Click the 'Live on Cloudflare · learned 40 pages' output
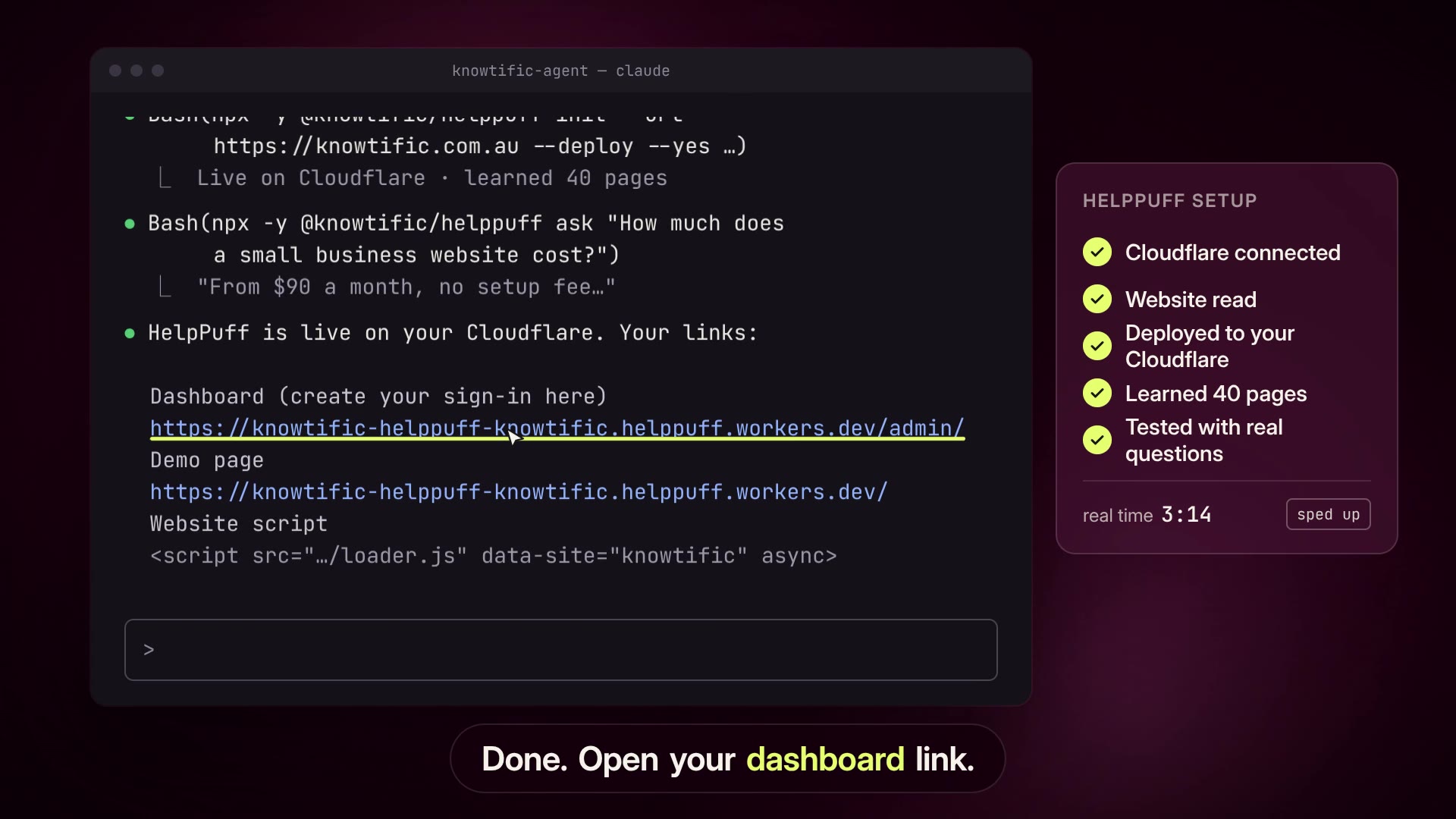 432,178
